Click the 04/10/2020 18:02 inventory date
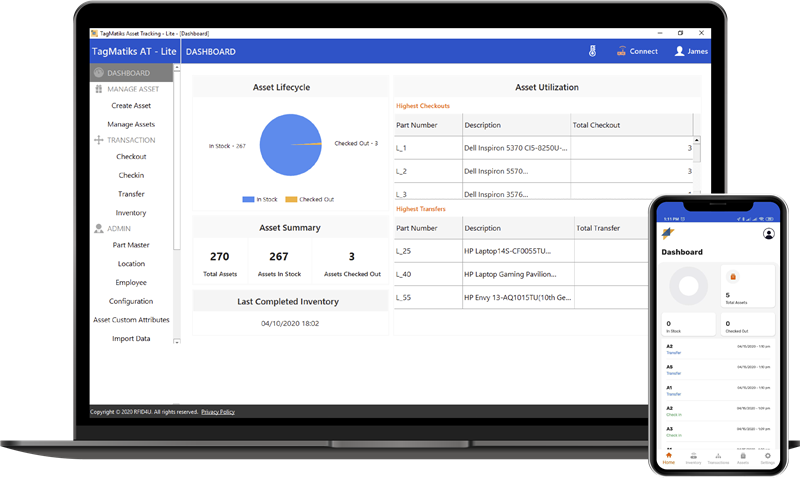This screenshot has width=800, height=478. pos(290,323)
